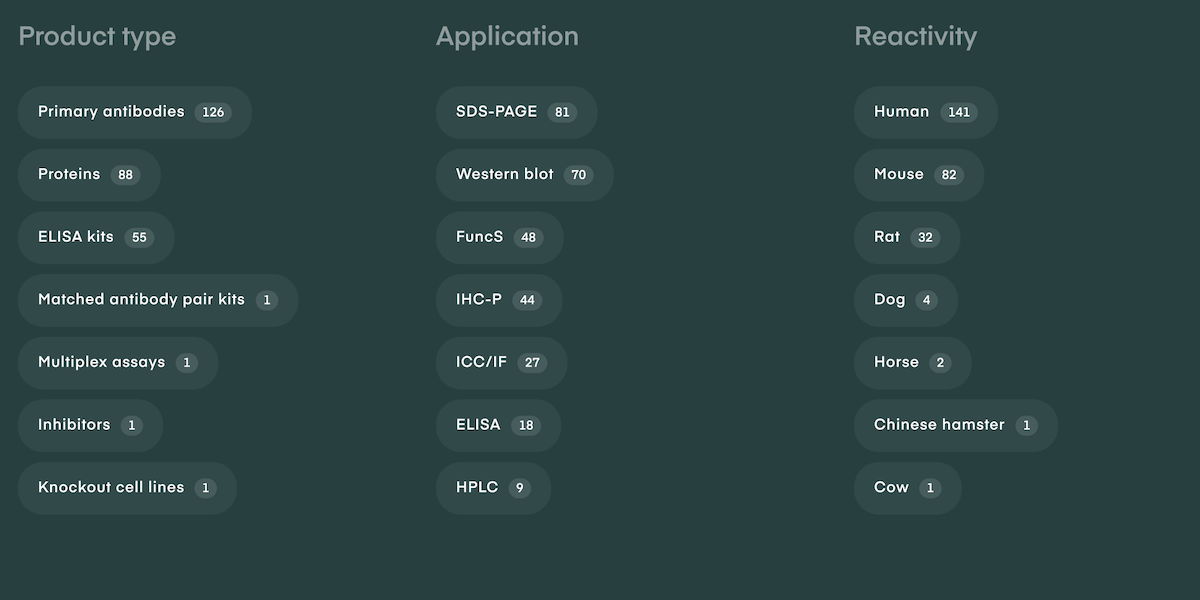Filter by Proteins product type
The image size is (1200, 600).
(x=89, y=175)
